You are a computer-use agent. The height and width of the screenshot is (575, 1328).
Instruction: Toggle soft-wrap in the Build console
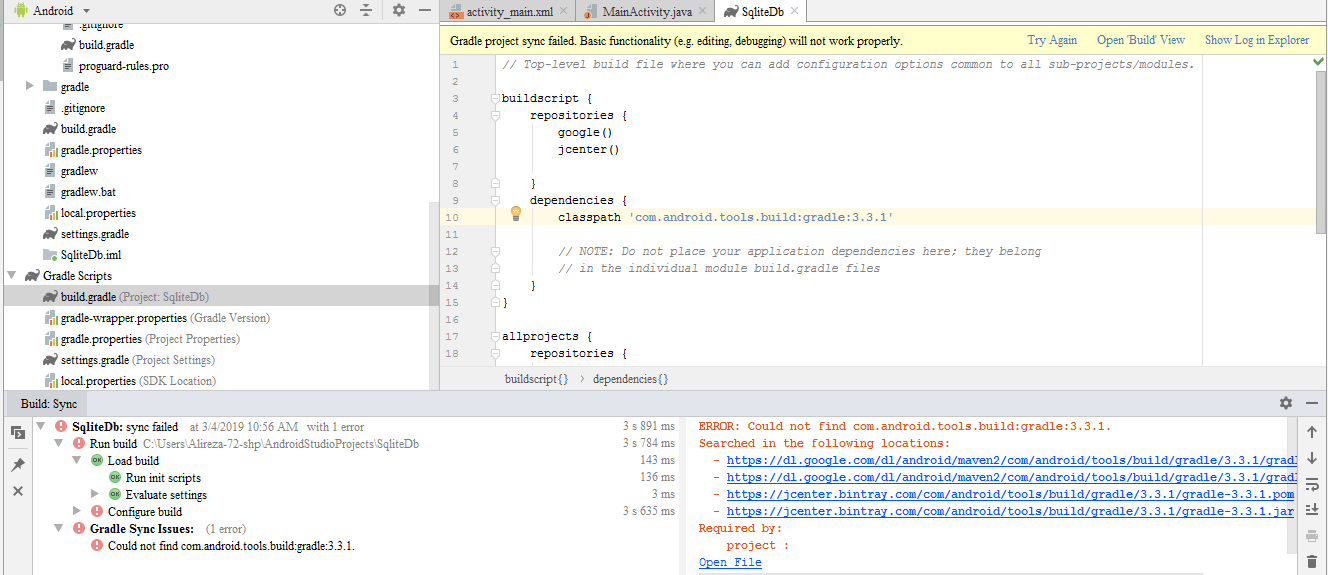click(1312, 484)
